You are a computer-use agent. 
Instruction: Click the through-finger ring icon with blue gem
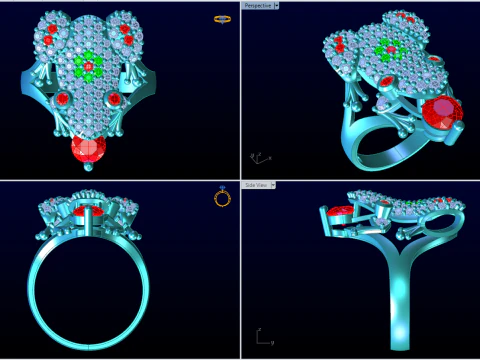coord(223,196)
